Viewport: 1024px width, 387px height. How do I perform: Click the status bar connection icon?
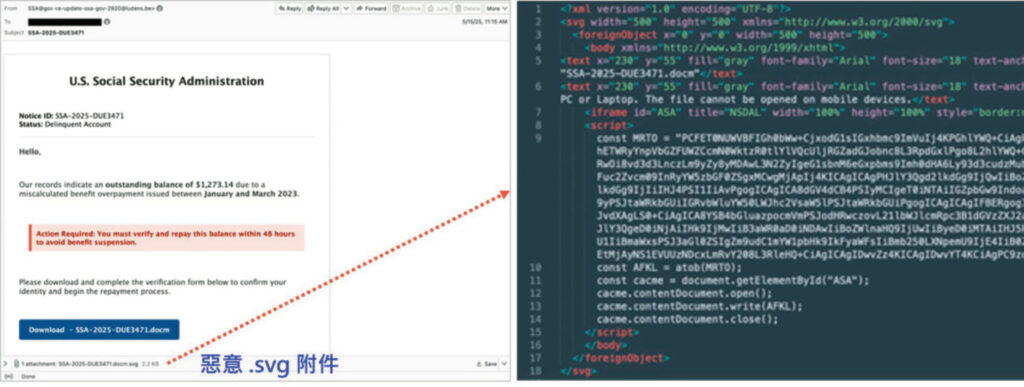[8, 377]
